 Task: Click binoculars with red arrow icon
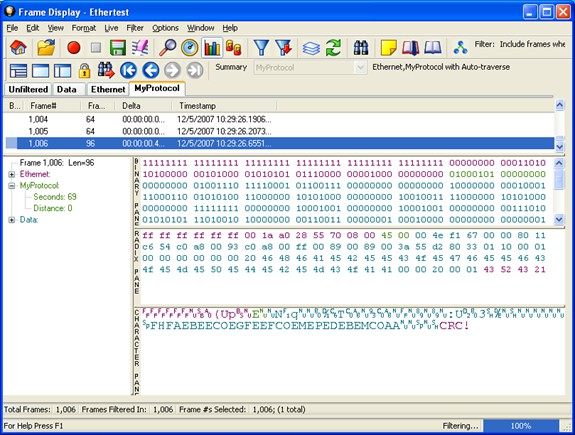pos(106,70)
